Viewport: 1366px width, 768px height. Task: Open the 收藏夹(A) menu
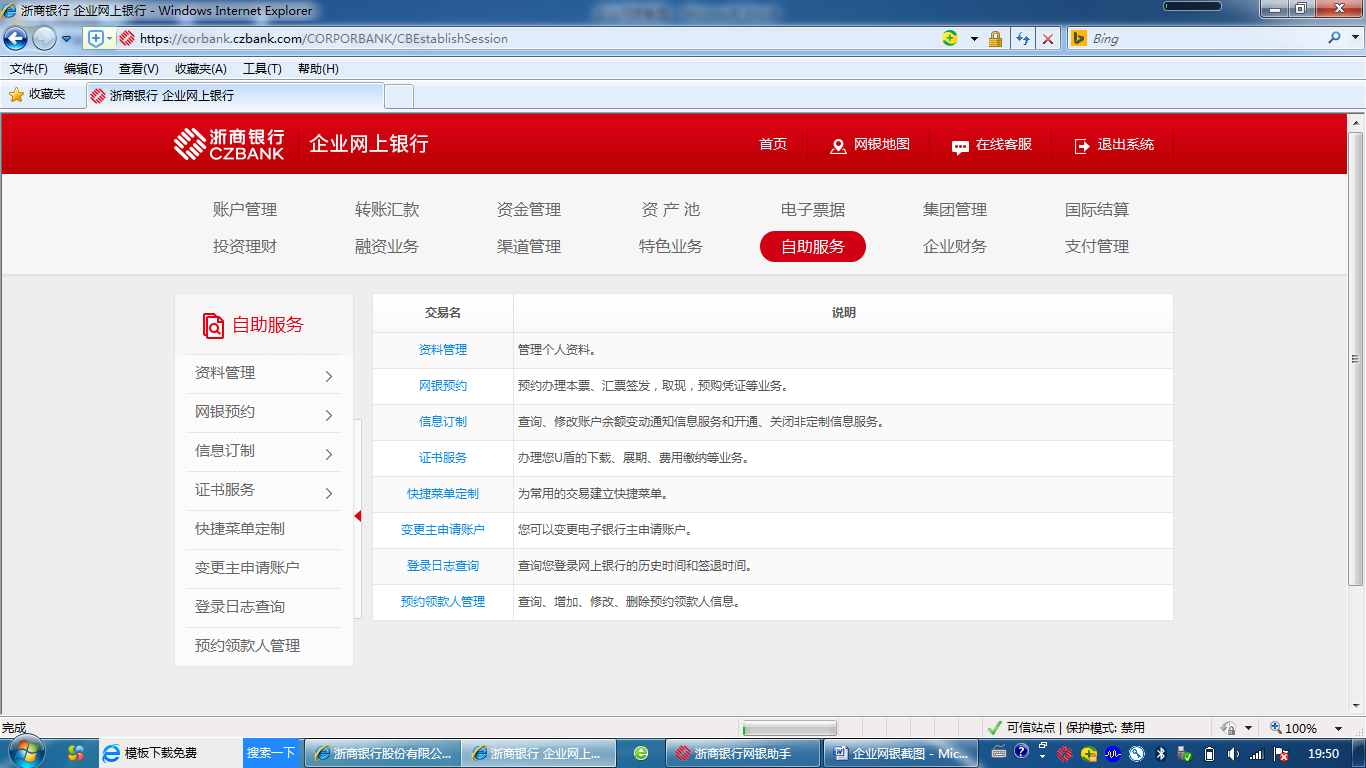200,69
